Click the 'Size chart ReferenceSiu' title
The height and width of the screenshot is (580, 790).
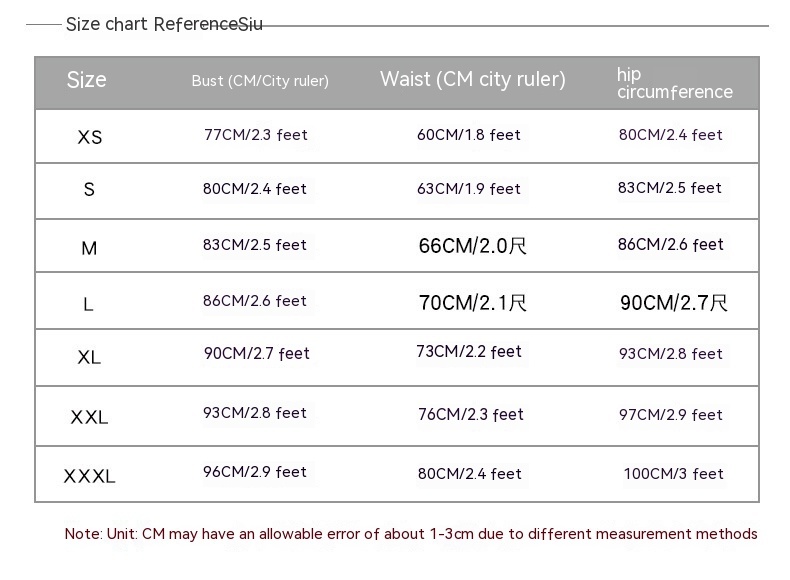(164, 24)
